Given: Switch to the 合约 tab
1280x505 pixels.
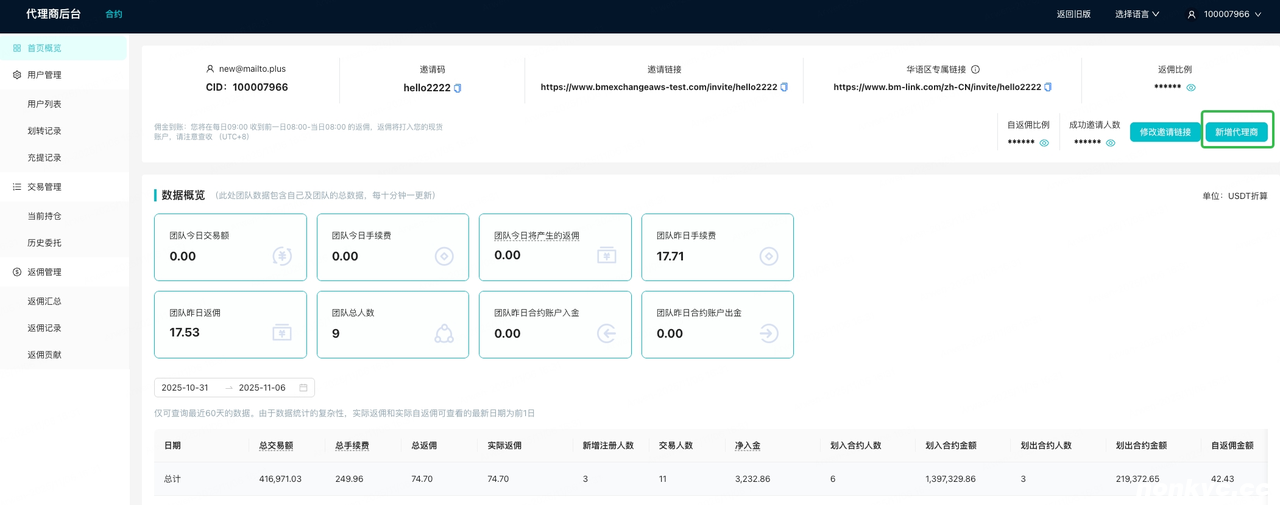Looking at the screenshot, I should coord(114,15).
